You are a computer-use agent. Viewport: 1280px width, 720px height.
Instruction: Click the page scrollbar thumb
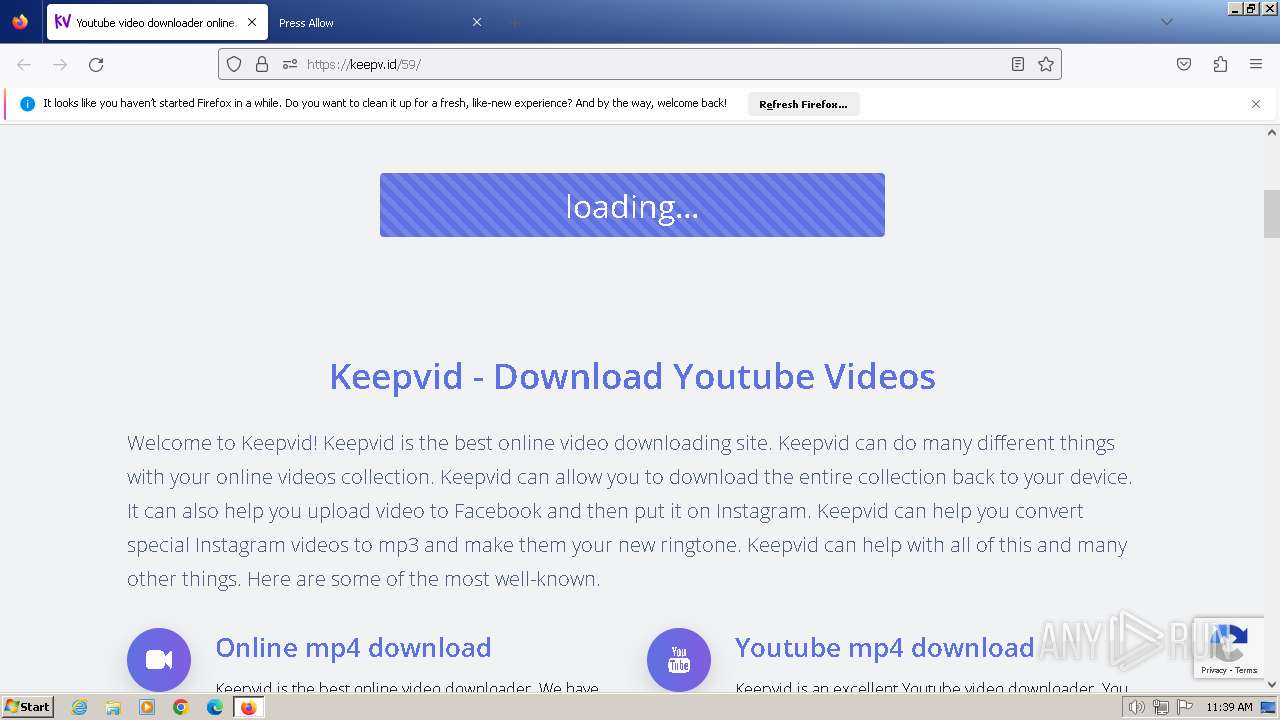pyautogui.click(x=1272, y=214)
